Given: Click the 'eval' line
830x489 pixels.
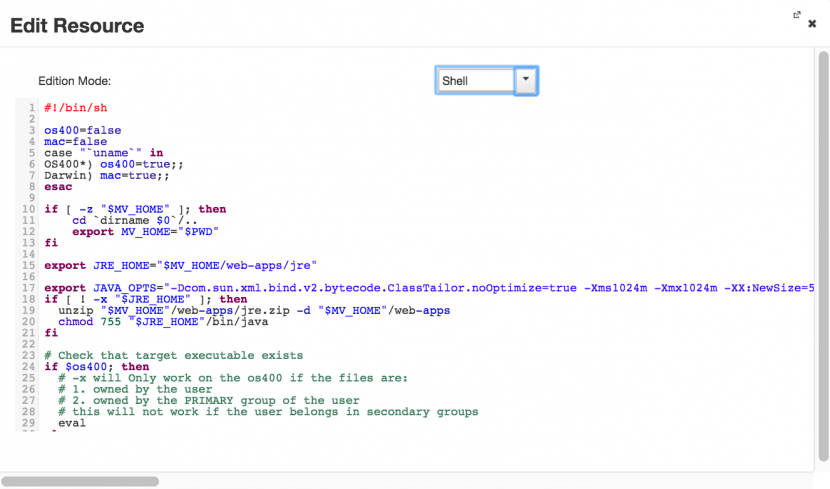Looking at the screenshot, I should (x=72, y=423).
